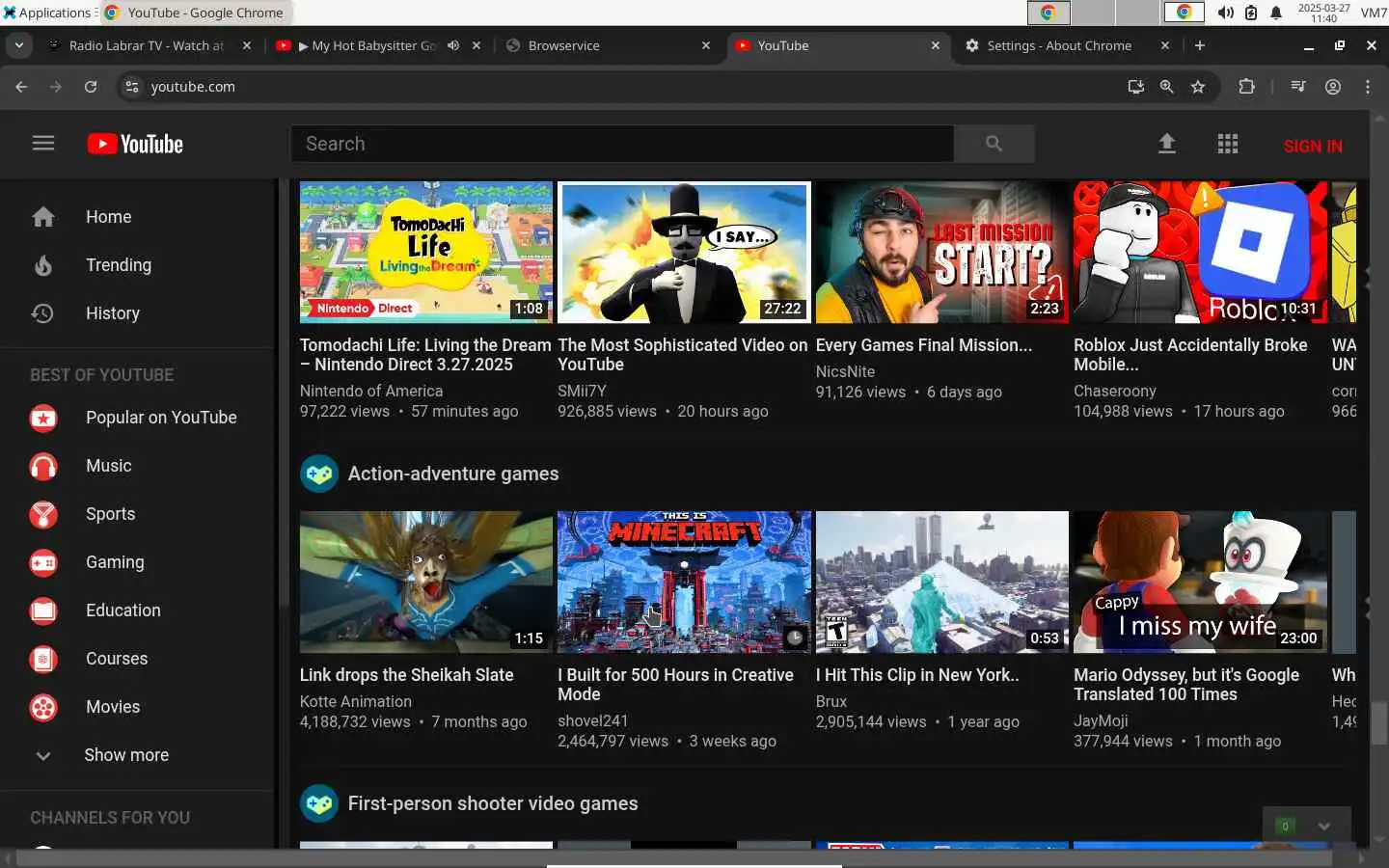Bookmark this page with star icon
The height and width of the screenshot is (868, 1389).
pos(1198,87)
